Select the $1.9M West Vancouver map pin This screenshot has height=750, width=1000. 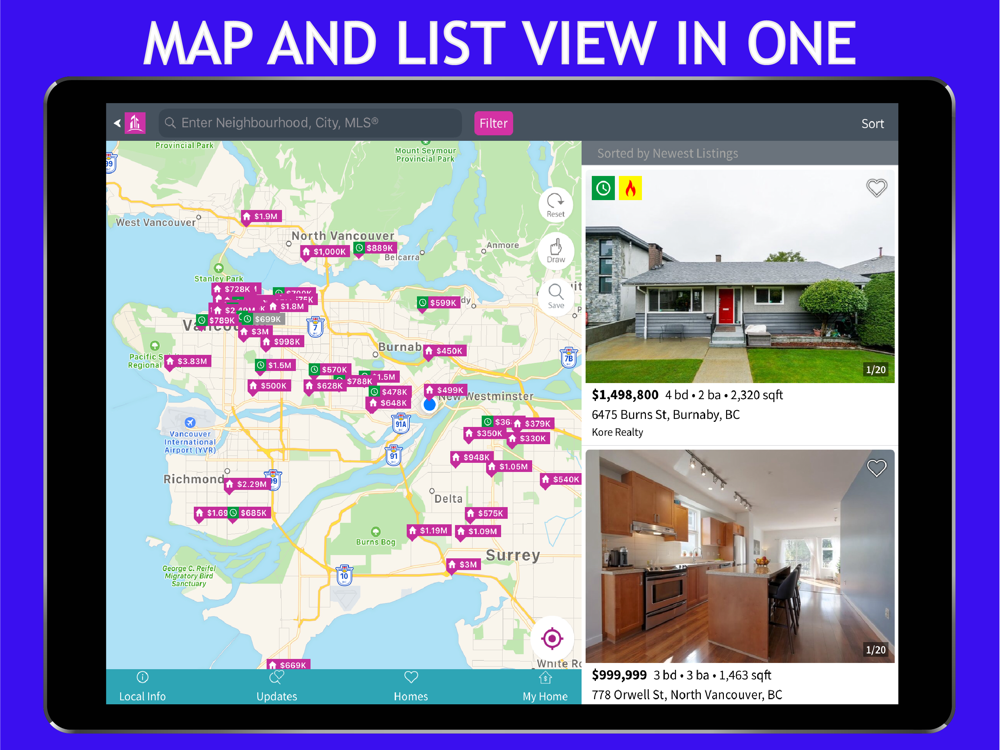point(261,217)
